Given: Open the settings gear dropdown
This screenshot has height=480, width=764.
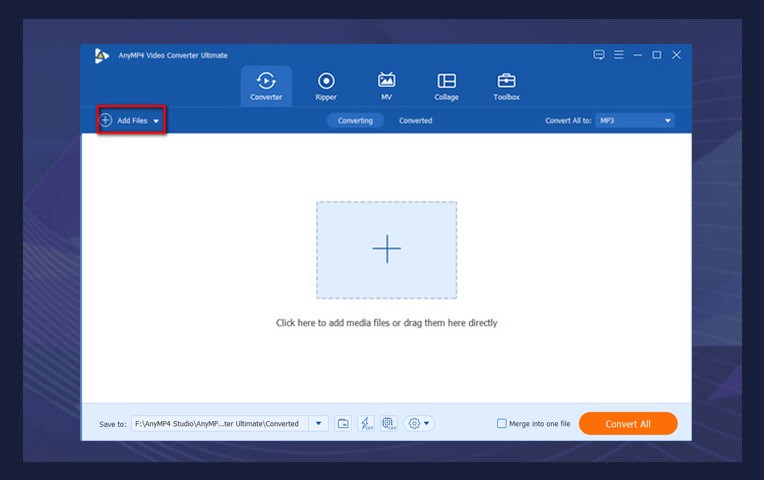Looking at the screenshot, I should click(x=420, y=424).
